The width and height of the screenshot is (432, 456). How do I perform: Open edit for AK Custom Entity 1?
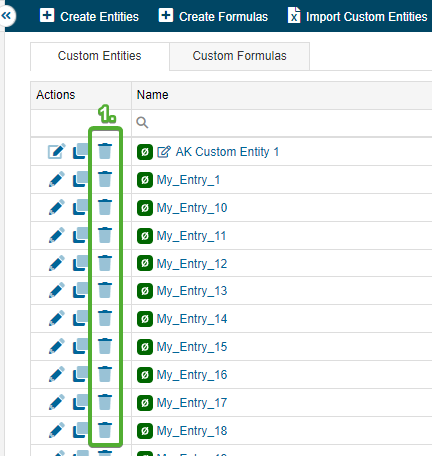(57, 151)
